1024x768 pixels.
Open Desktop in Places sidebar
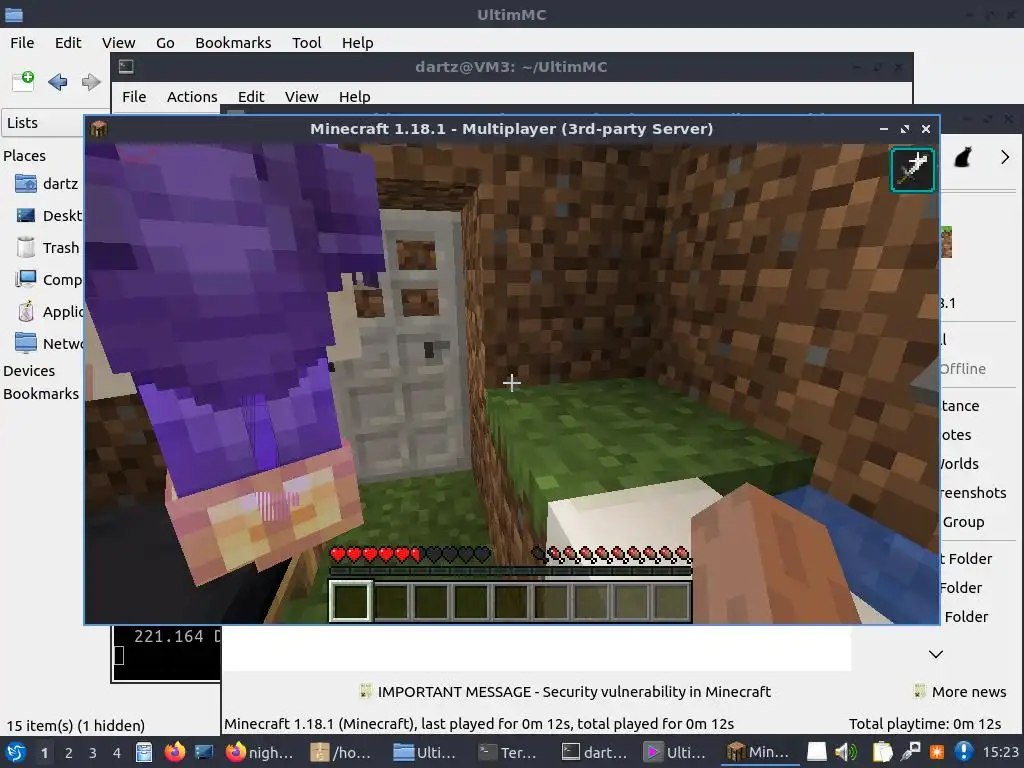click(49, 216)
